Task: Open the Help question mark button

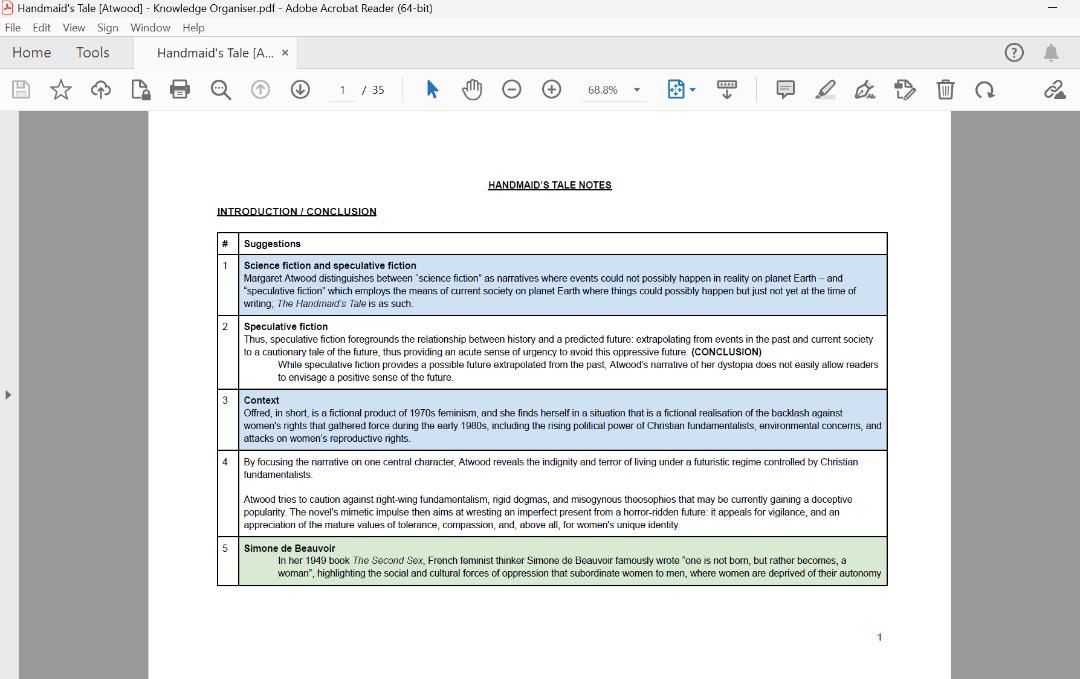Action: coord(1014,53)
